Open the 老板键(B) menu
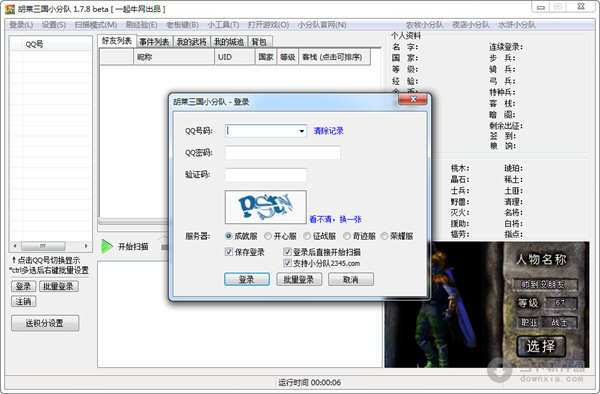 click(x=183, y=25)
